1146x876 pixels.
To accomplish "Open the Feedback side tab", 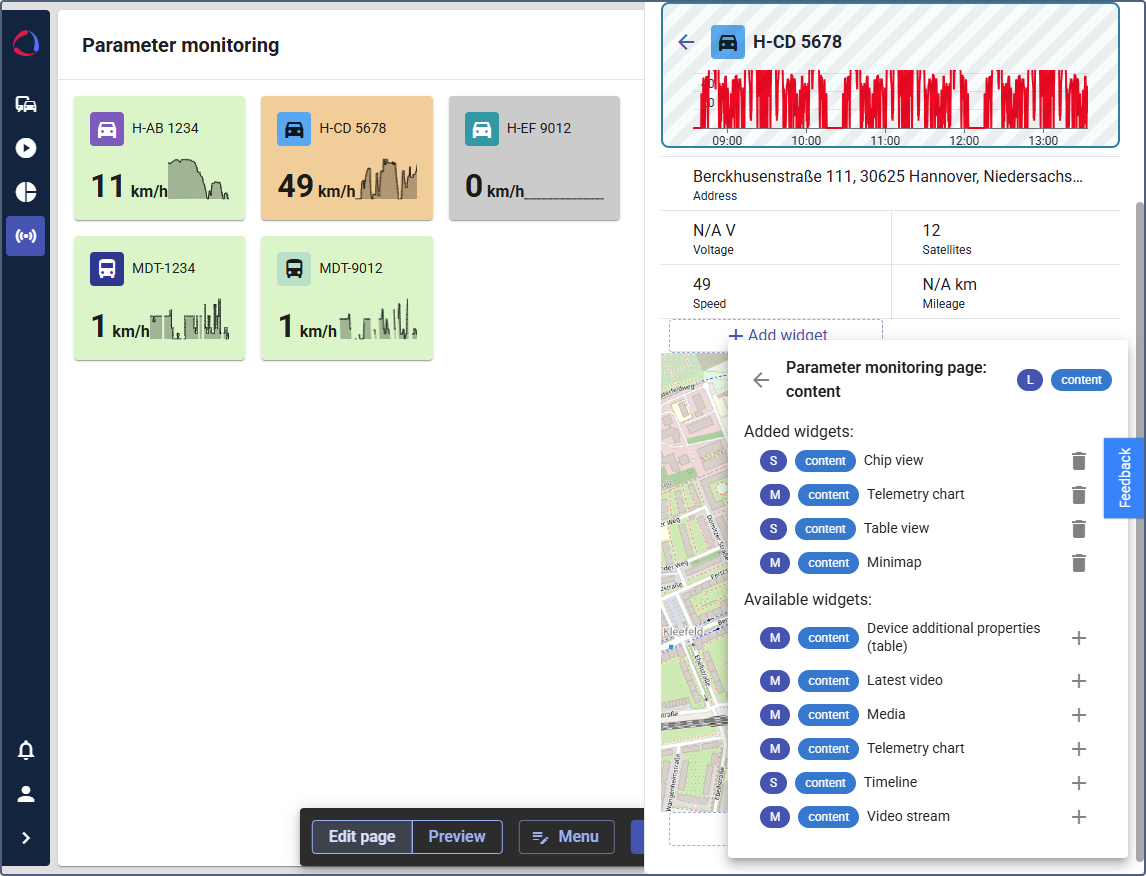I will pos(1124,478).
